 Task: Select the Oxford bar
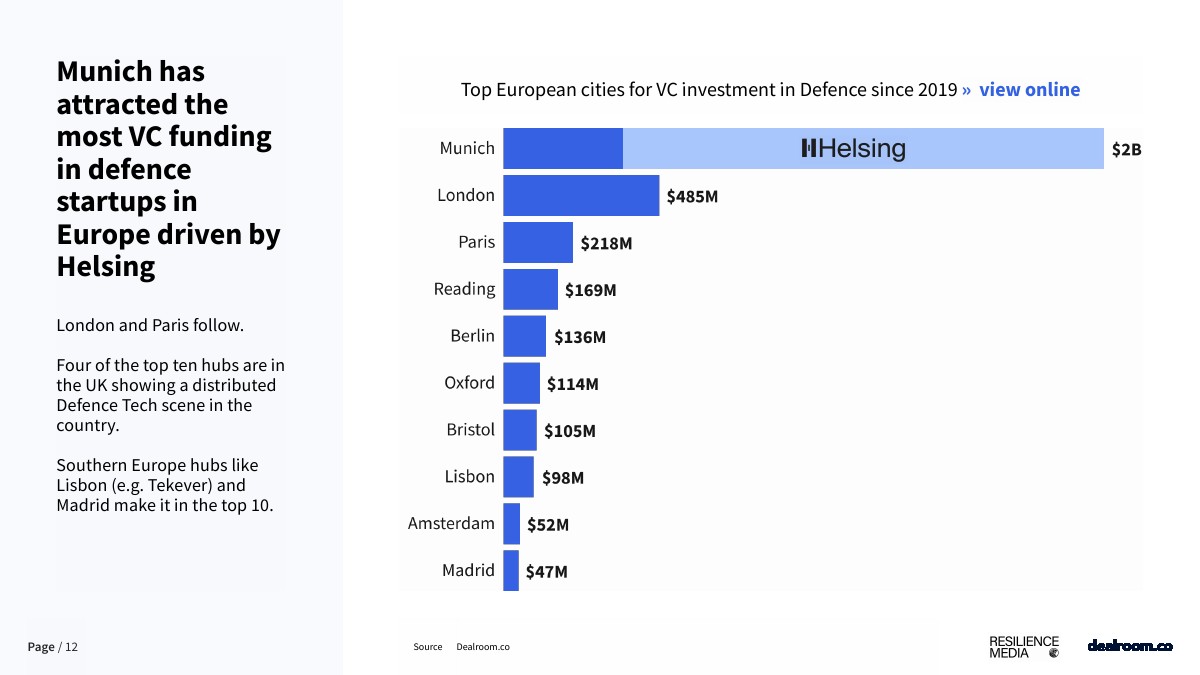[x=521, y=383]
